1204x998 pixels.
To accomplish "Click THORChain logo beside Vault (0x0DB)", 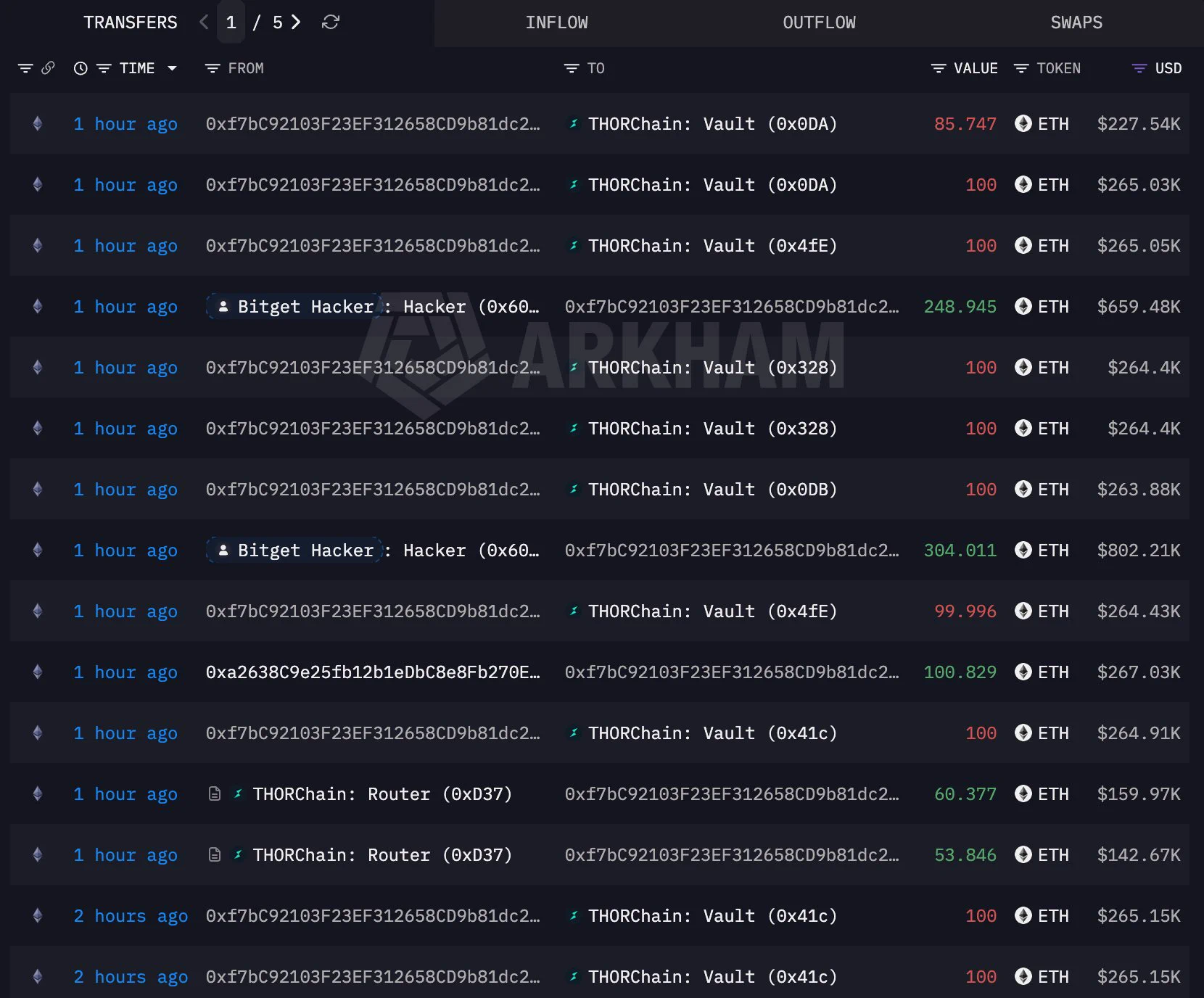I will coord(574,490).
